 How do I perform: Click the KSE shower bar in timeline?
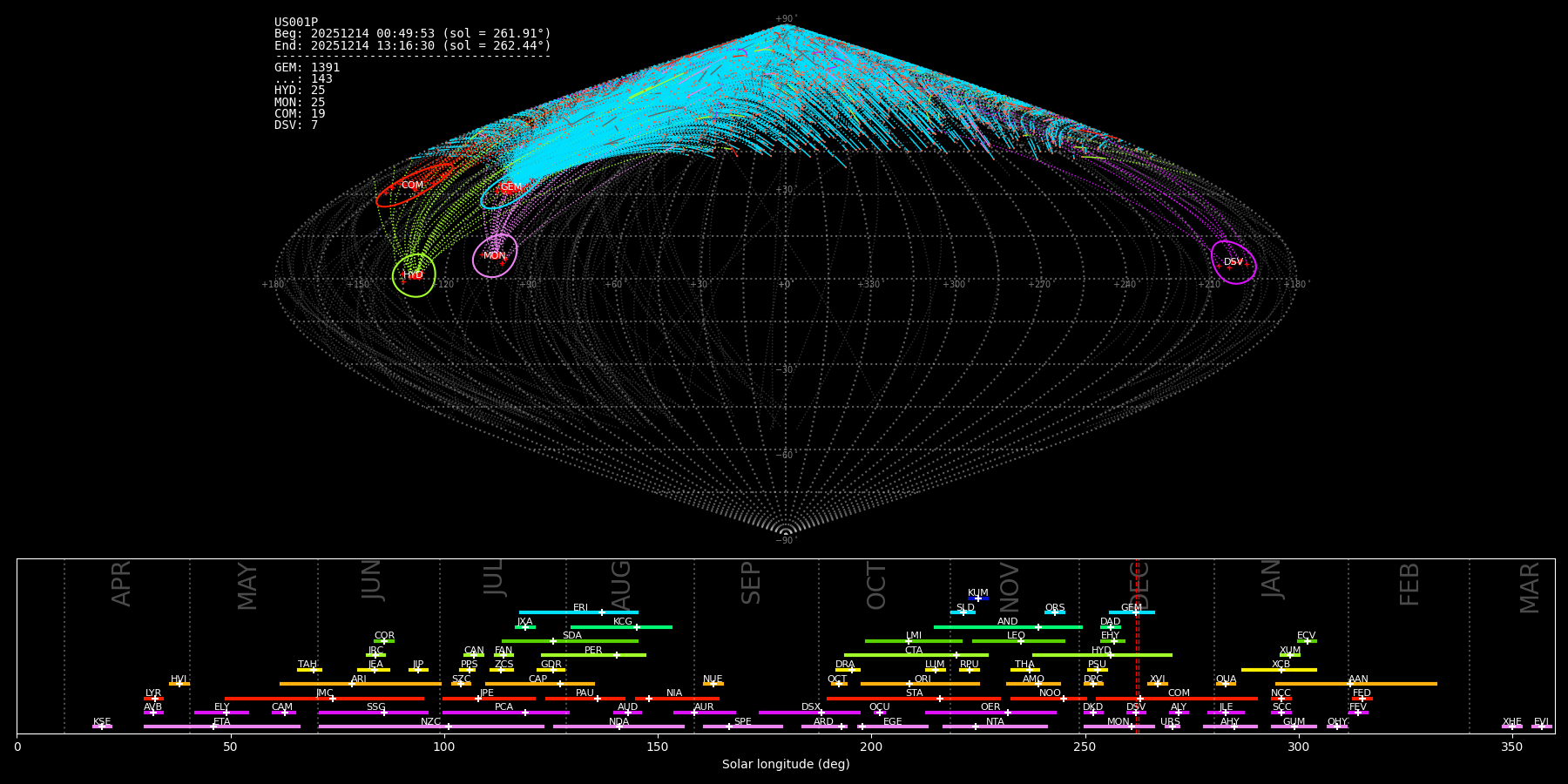102,727
